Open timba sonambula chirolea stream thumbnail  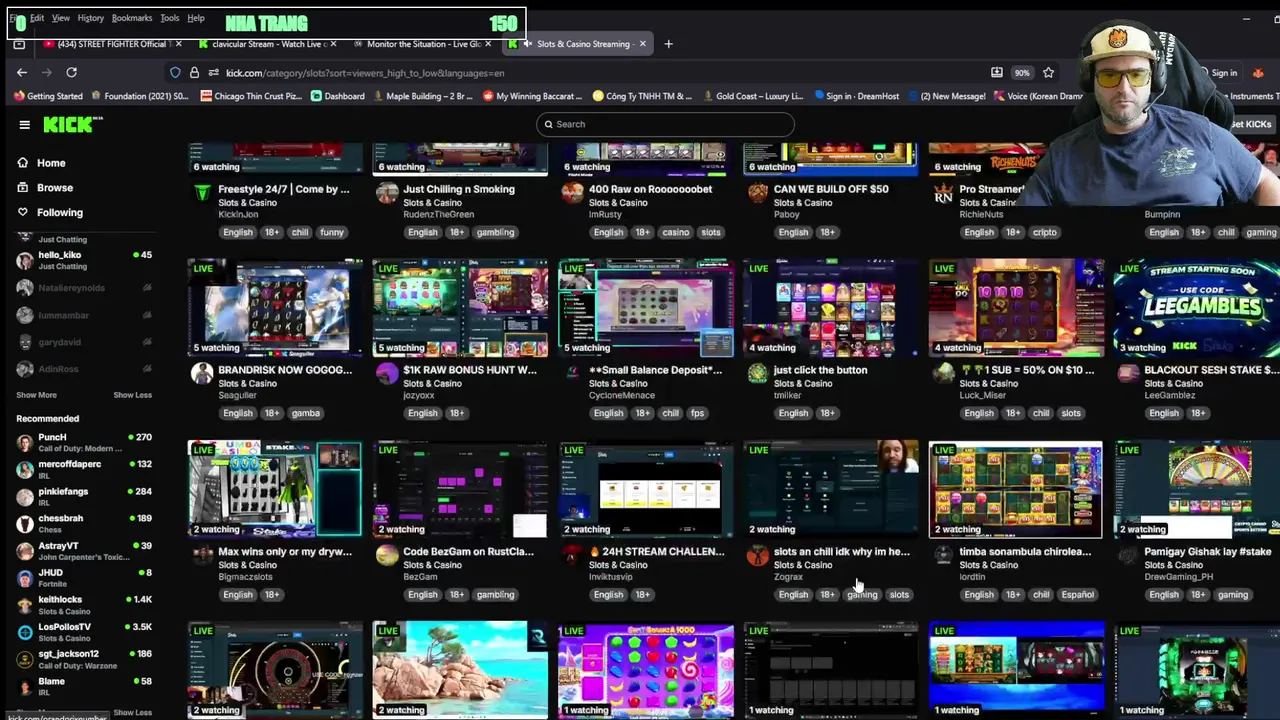[x=1015, y=489]
